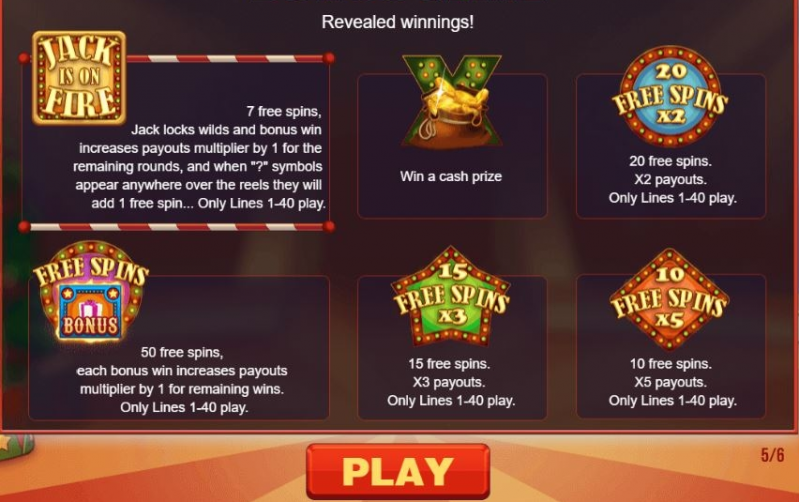Click '20 free spins. X2 payouts' text

click(x=671, y=170)
